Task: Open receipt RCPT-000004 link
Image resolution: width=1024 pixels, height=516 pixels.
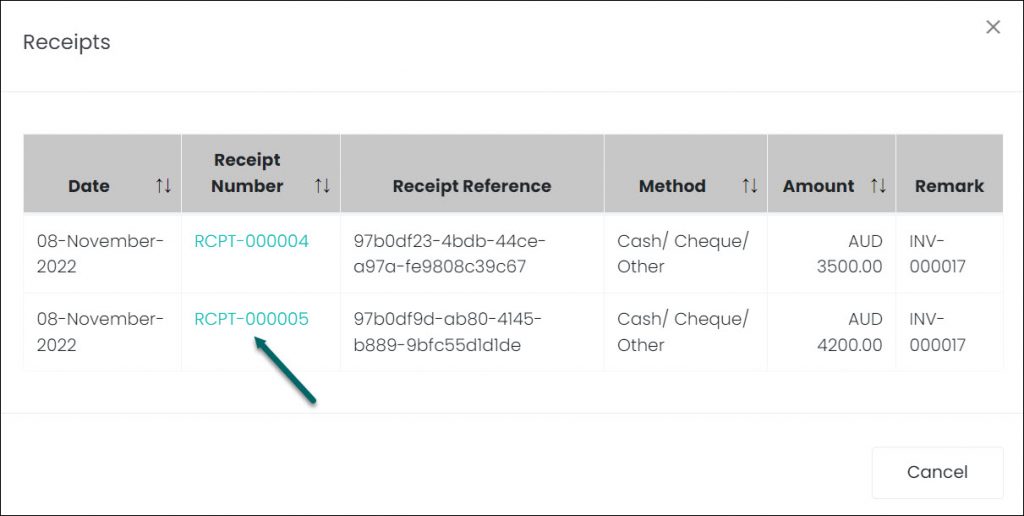Action: [x=251, y=241]
